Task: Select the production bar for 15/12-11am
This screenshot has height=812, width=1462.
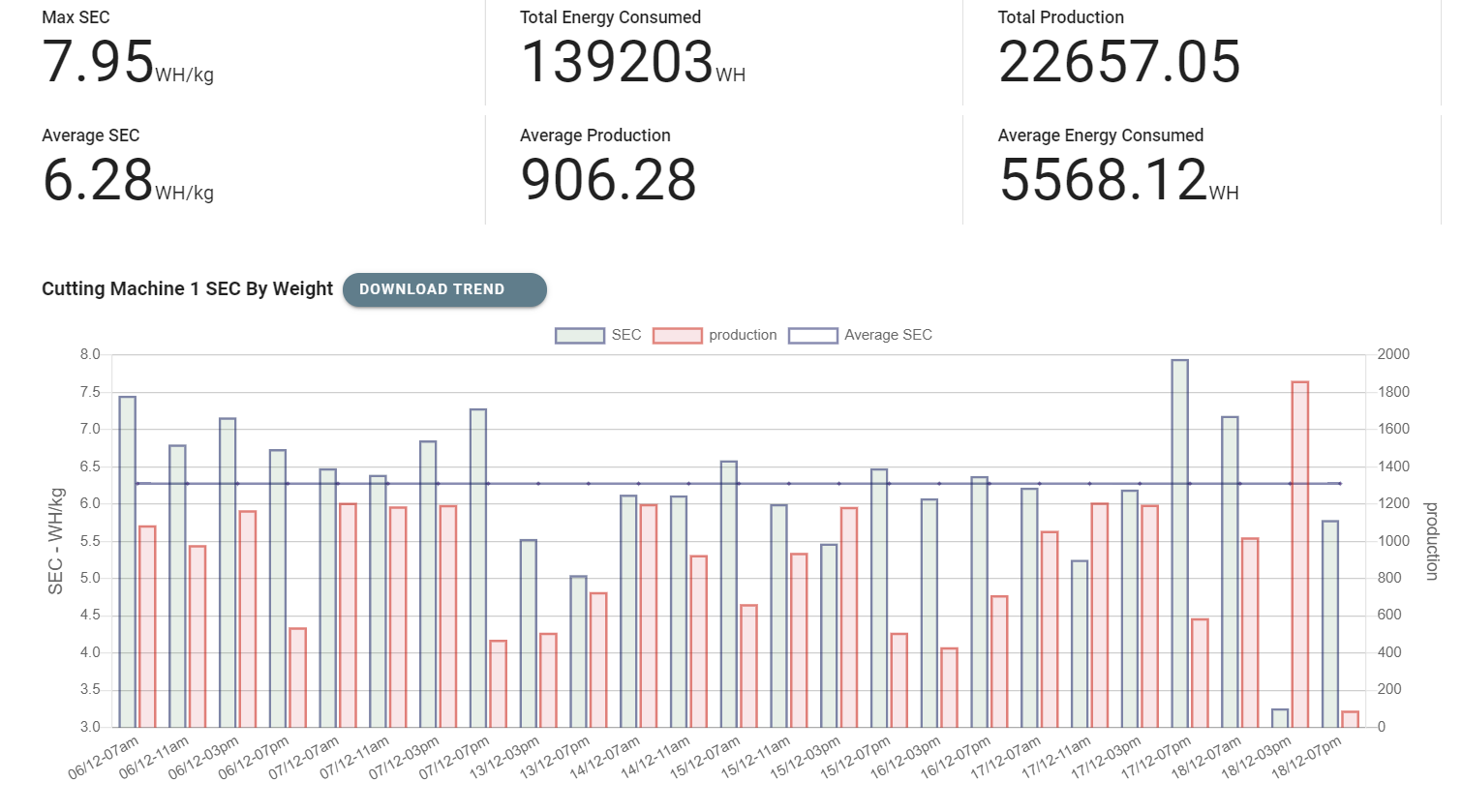Action: tap(799, 641)
